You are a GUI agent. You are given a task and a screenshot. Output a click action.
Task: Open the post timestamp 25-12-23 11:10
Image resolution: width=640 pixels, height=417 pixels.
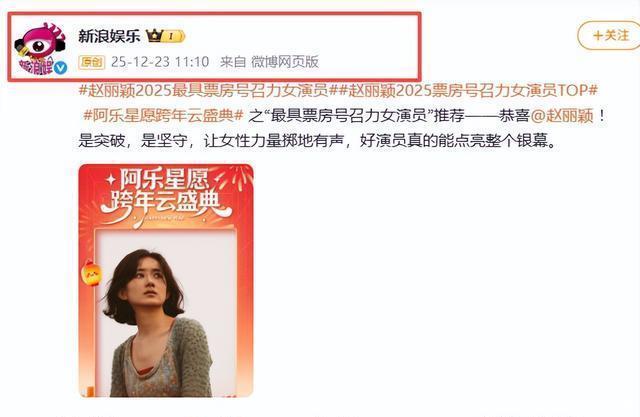click(160, 62)
